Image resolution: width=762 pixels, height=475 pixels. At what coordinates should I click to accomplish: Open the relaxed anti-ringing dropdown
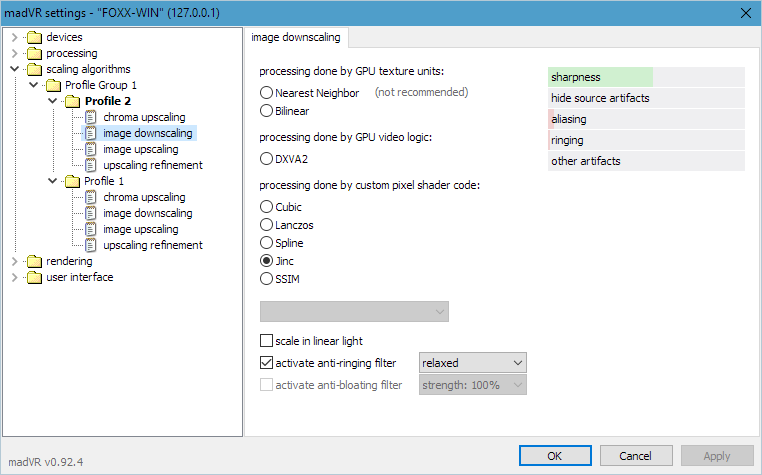pyautogui.click(x=473, y=363)
